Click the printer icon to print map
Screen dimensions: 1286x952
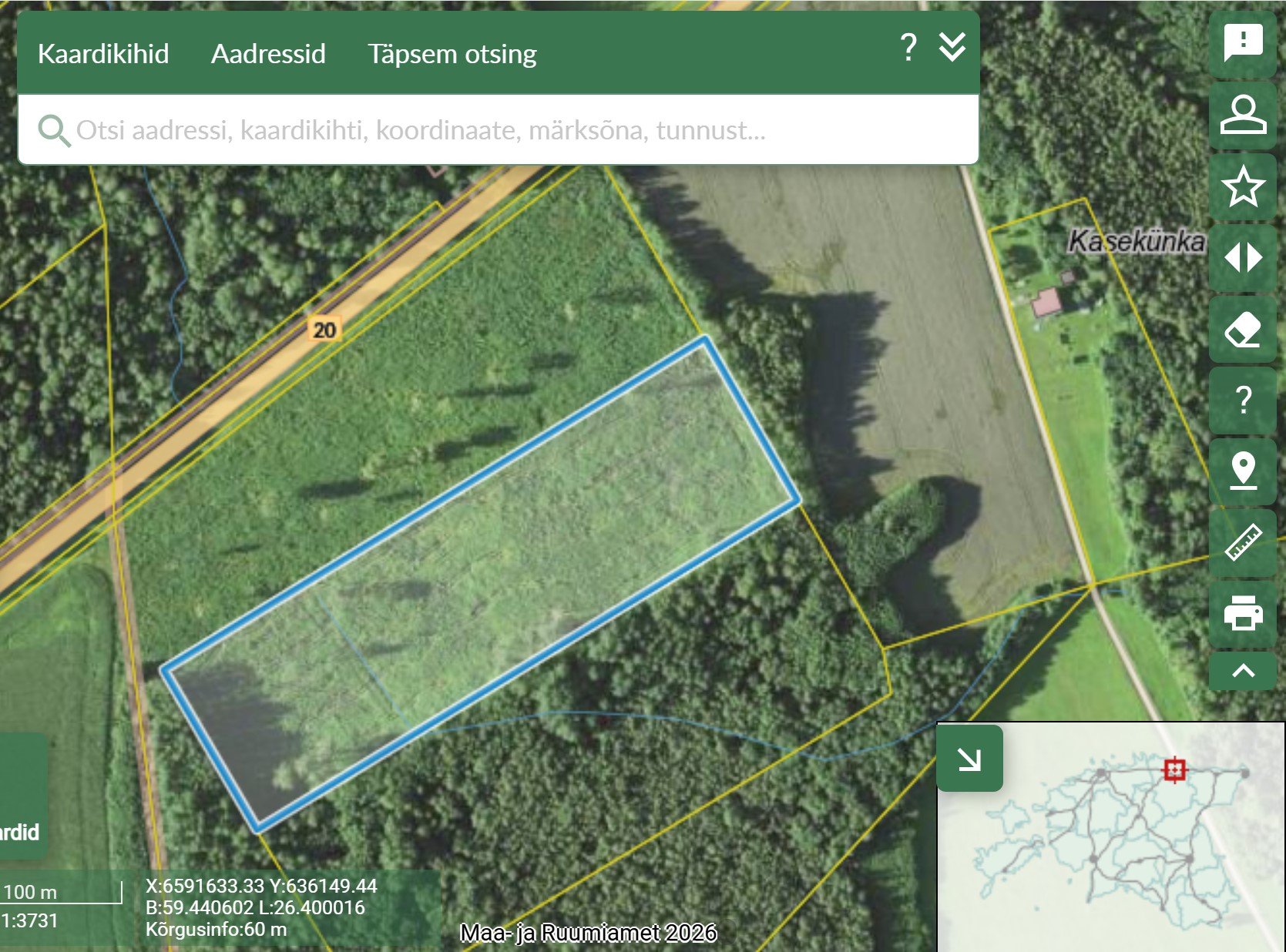point(1243,613)
